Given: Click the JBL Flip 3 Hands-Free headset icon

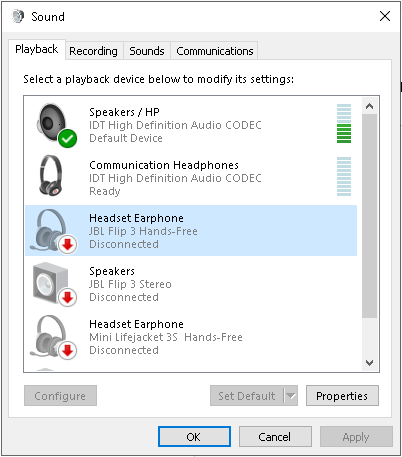Looking at the screenshot, I should (53, 231).
